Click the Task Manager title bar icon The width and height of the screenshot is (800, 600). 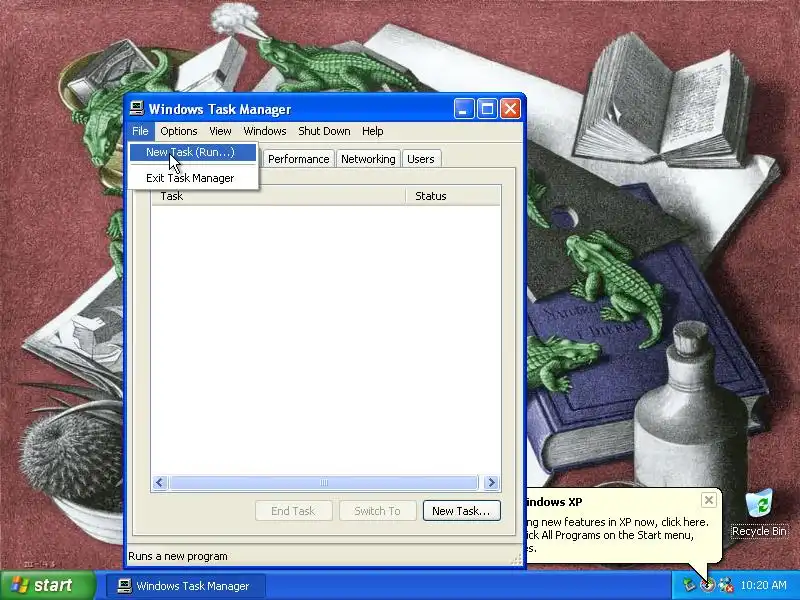click(x=137, y=108)
